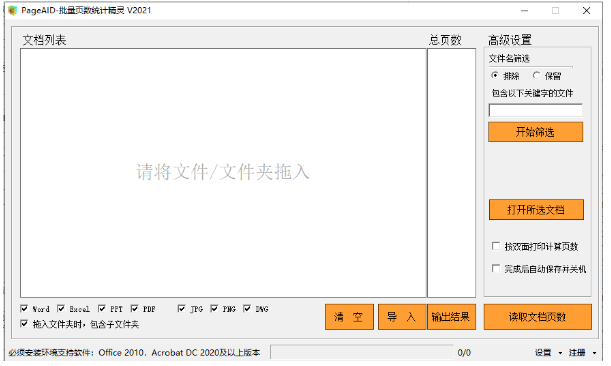Select the 排除 radio button
The height and width of the screenshot is (366, 611).
495,75
